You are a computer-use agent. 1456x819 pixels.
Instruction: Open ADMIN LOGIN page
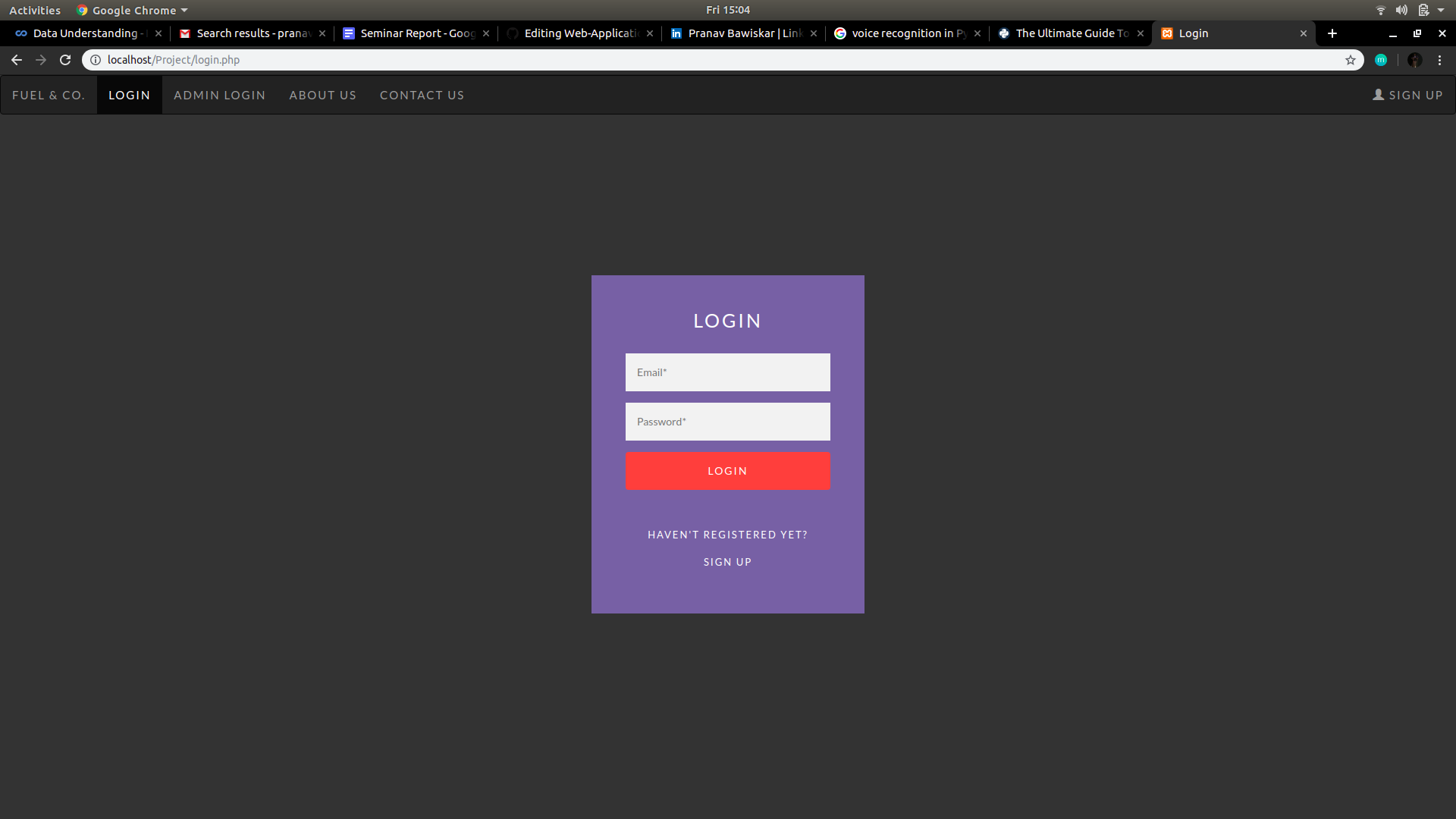click(220, 96)
